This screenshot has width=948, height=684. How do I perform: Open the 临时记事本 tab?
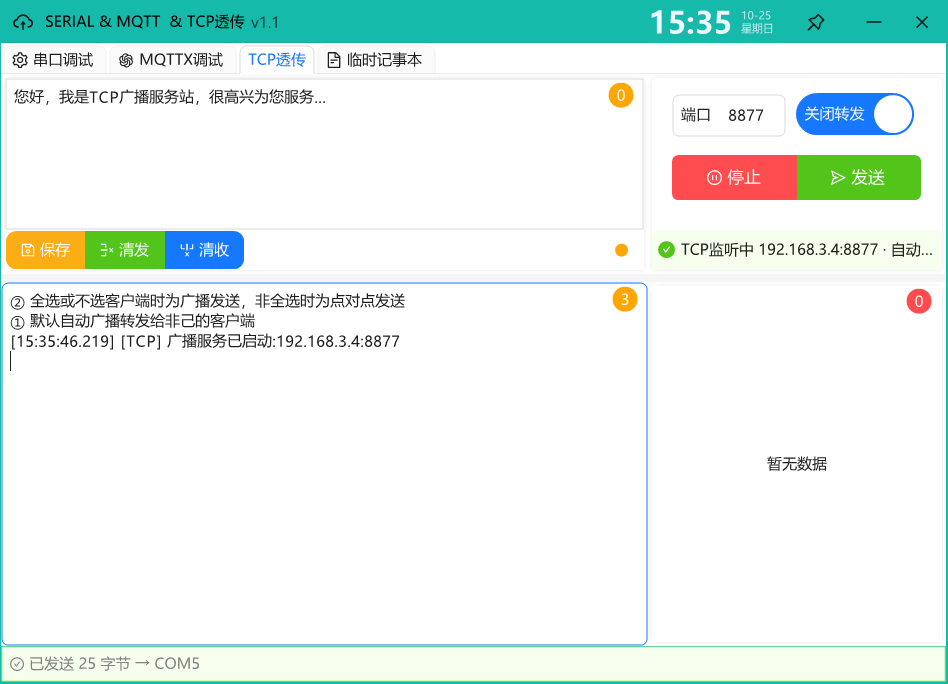point(375,60)
